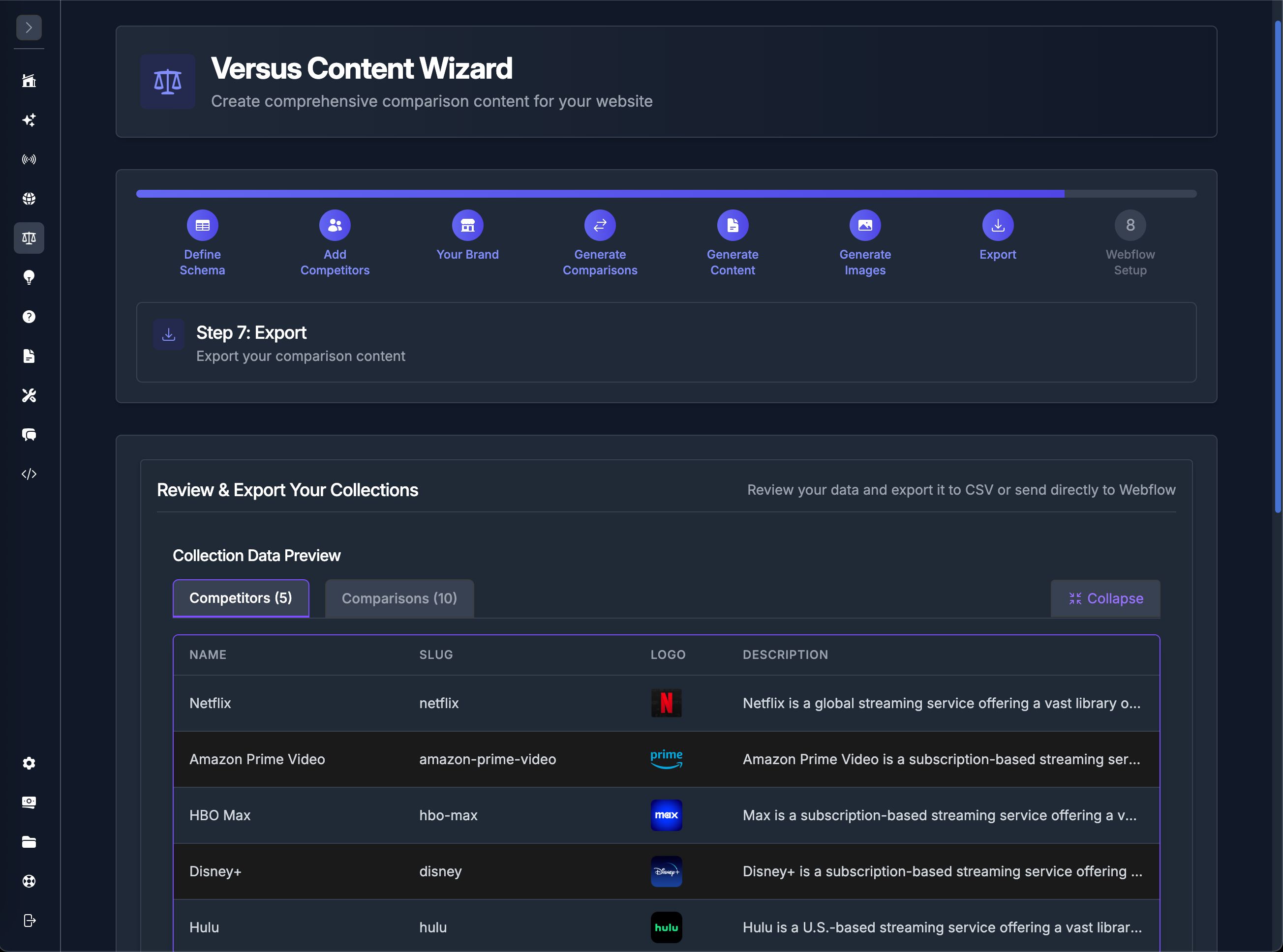Click the code embed icon in the sidebar
The image size is (1283, 952).
tap(29, 474)
